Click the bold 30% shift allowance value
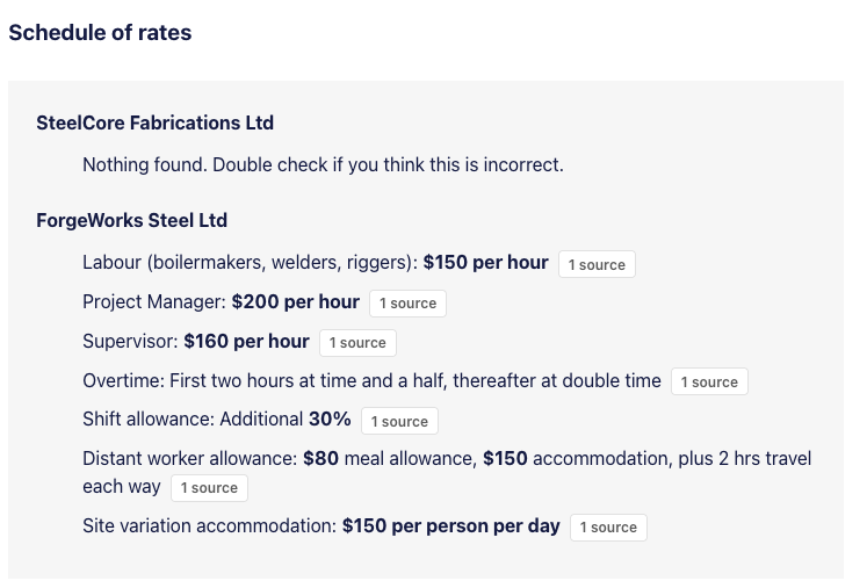The image size is (853, 588). [329, 419]
